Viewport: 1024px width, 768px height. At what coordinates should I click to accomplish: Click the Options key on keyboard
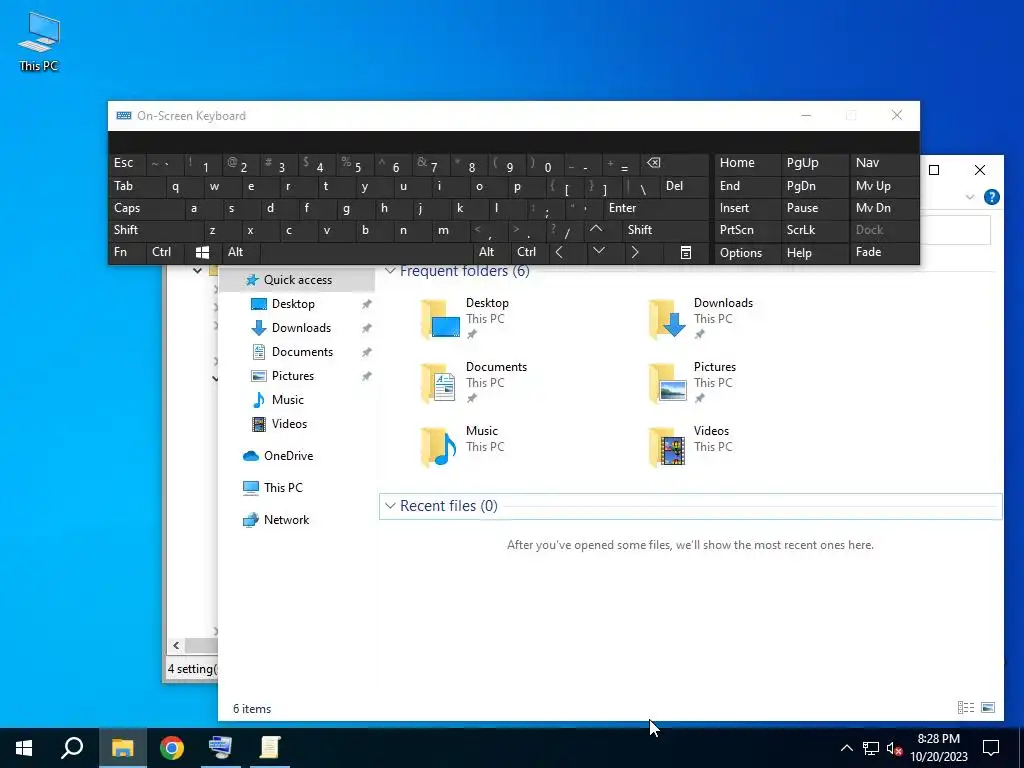click(747, 253)
